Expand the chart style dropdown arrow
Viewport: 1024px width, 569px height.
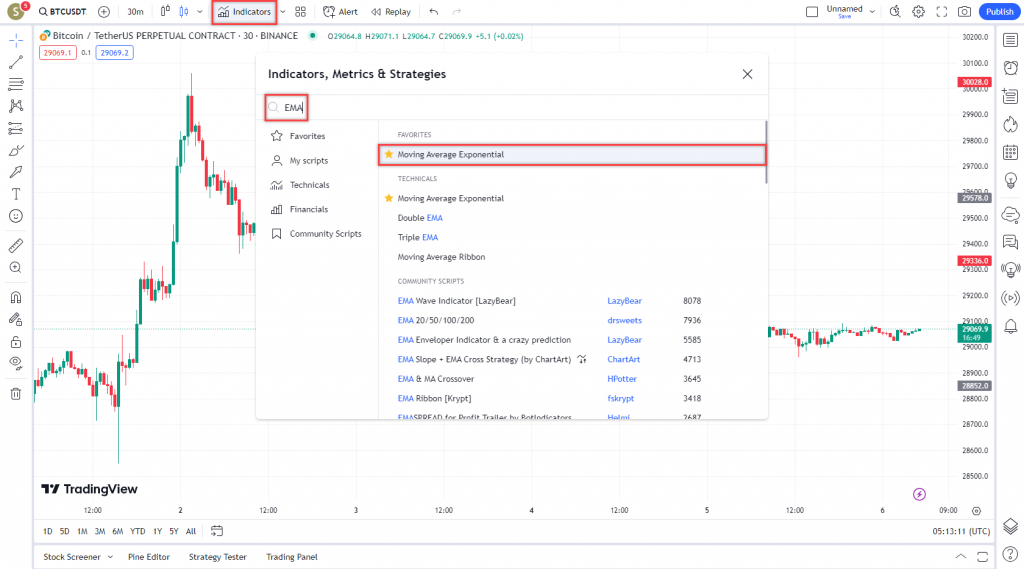(x=200, y=12)
